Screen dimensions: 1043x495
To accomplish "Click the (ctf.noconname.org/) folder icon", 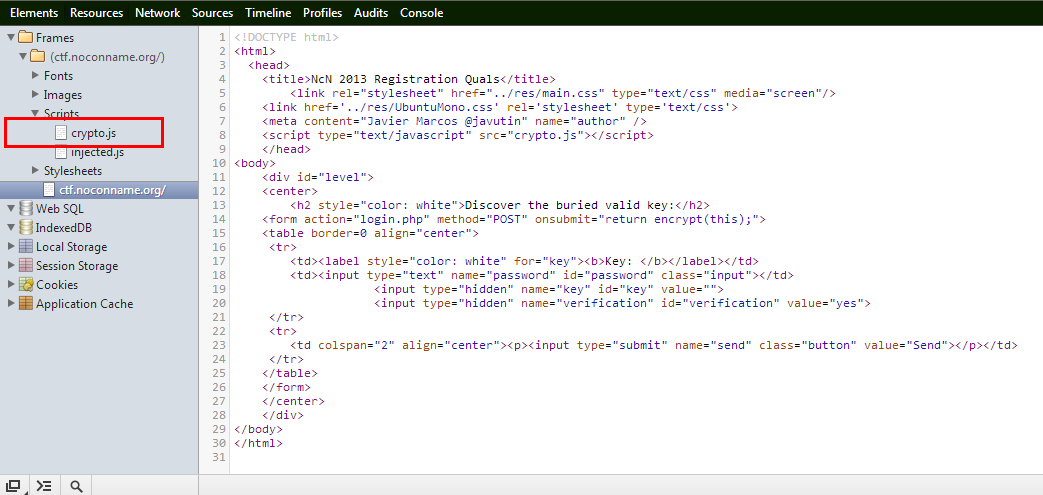I will (38, 57).
